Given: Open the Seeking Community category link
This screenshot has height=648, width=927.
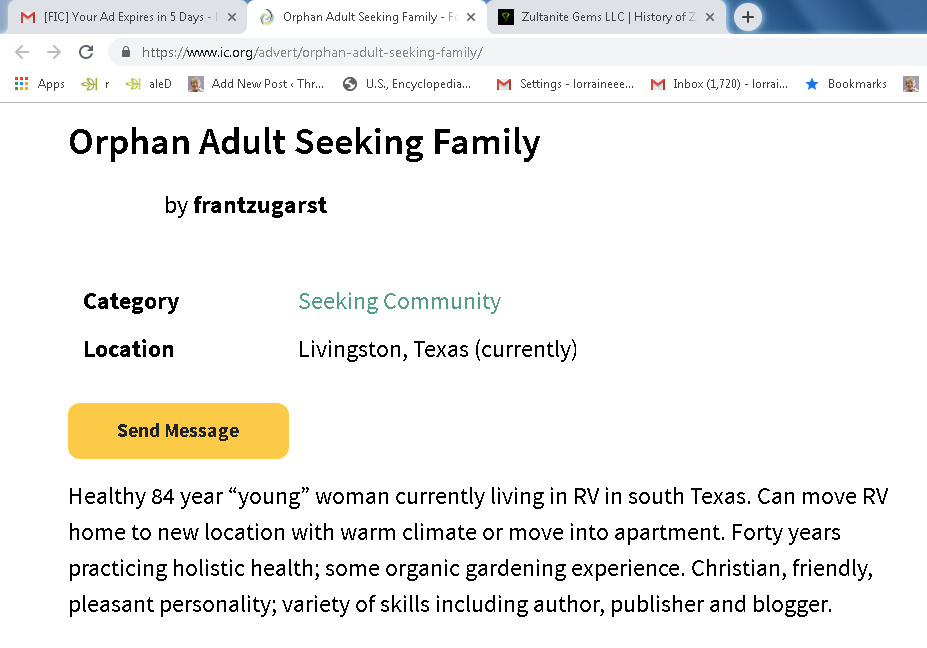Looking at the screenshot, I should click(x=399, y=301).
